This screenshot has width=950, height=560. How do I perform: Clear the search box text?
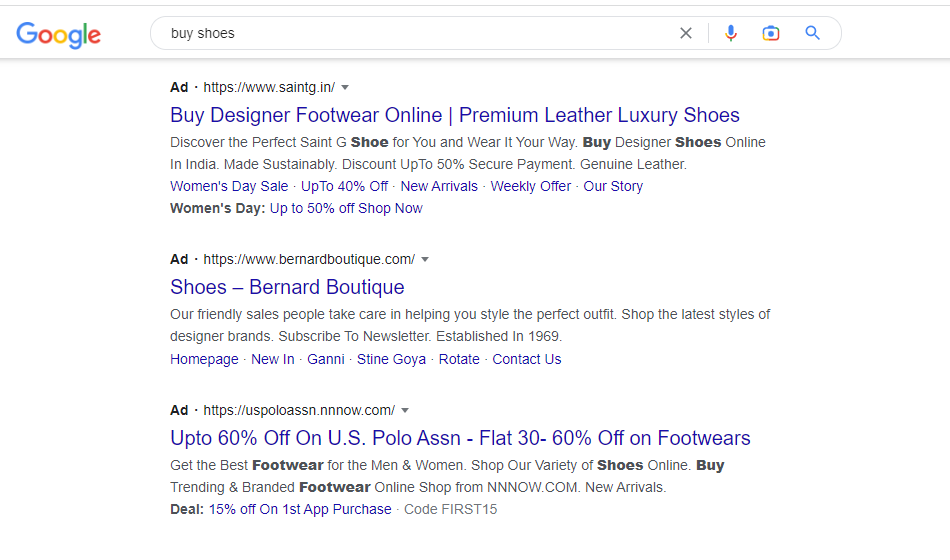pyautogui.click(x=686, y=33)
